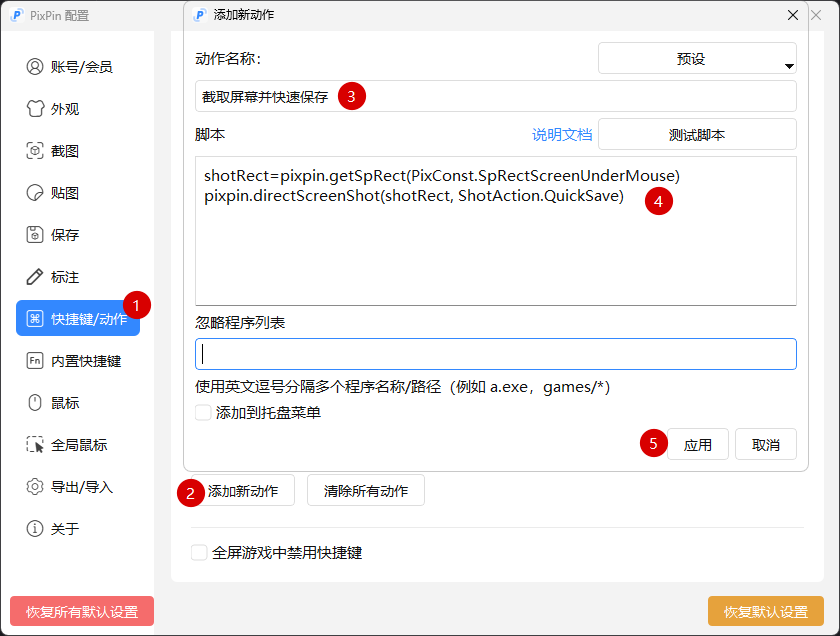Viewport: 840px width, 636px height.
Task: Click the annotation (标注) pencil icon
Action: [35, 277]
